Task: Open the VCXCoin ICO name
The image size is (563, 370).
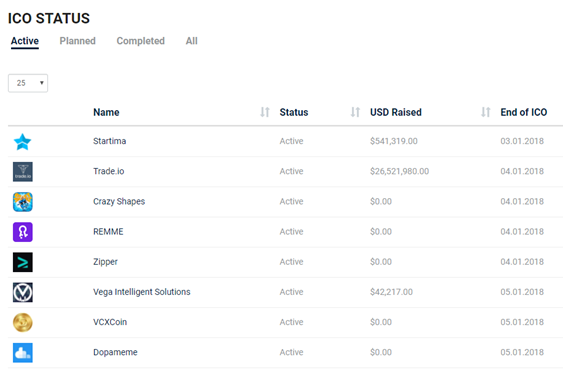Action: pyautogui.click(x=110, y=322)
